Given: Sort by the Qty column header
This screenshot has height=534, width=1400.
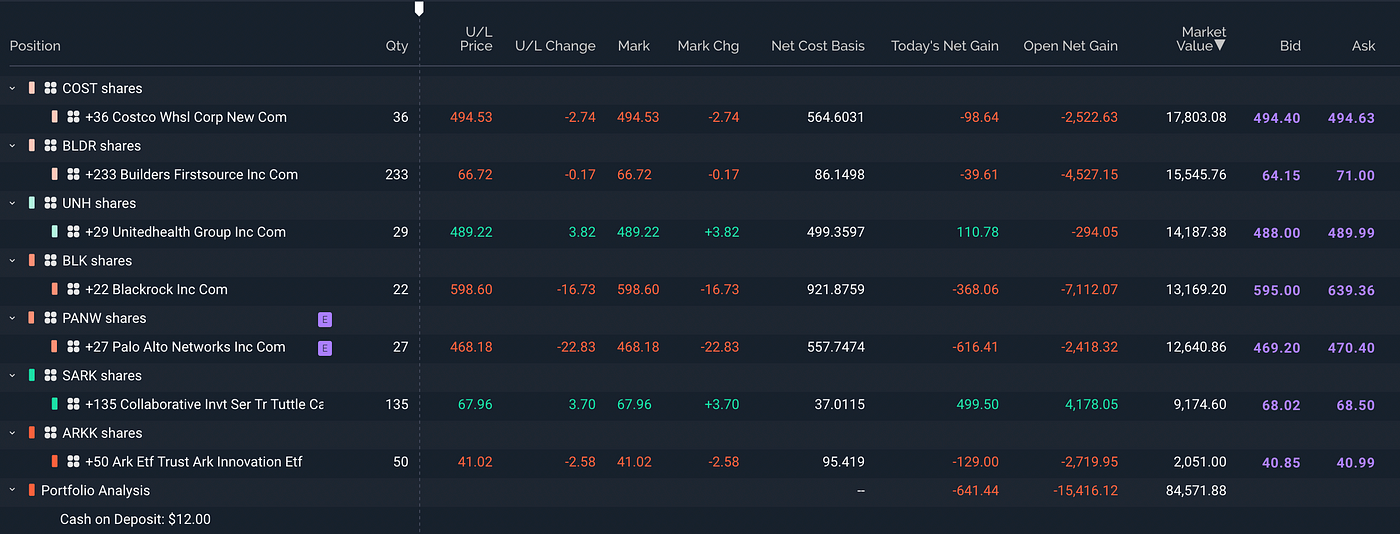Looking at the screenshot, I should pos(397,46).
